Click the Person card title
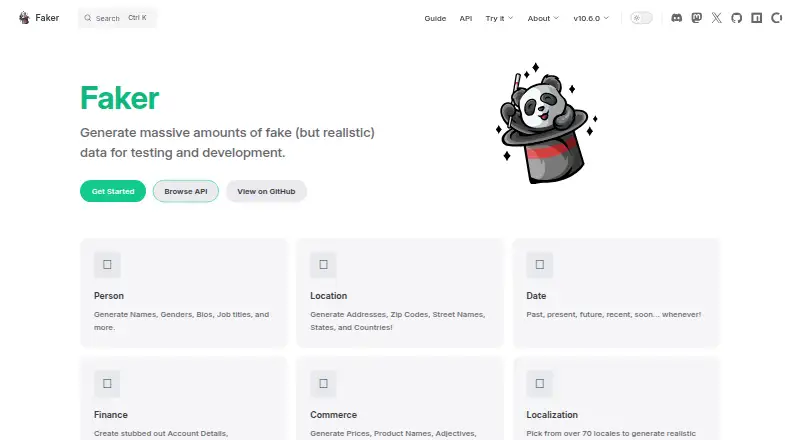The height and width of the screenshot is (440, 800). tap(109, 296)
